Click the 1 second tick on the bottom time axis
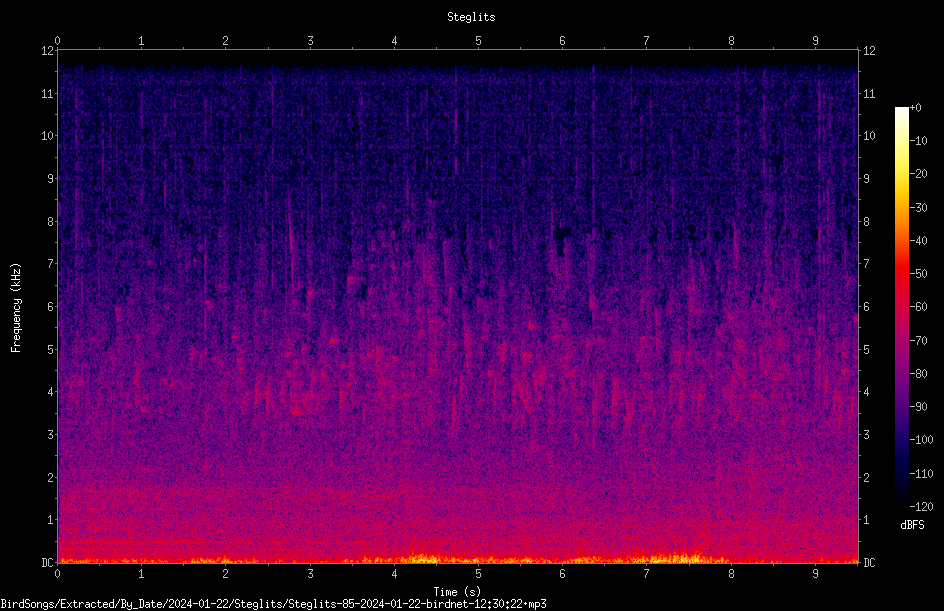 click(141, 574)
